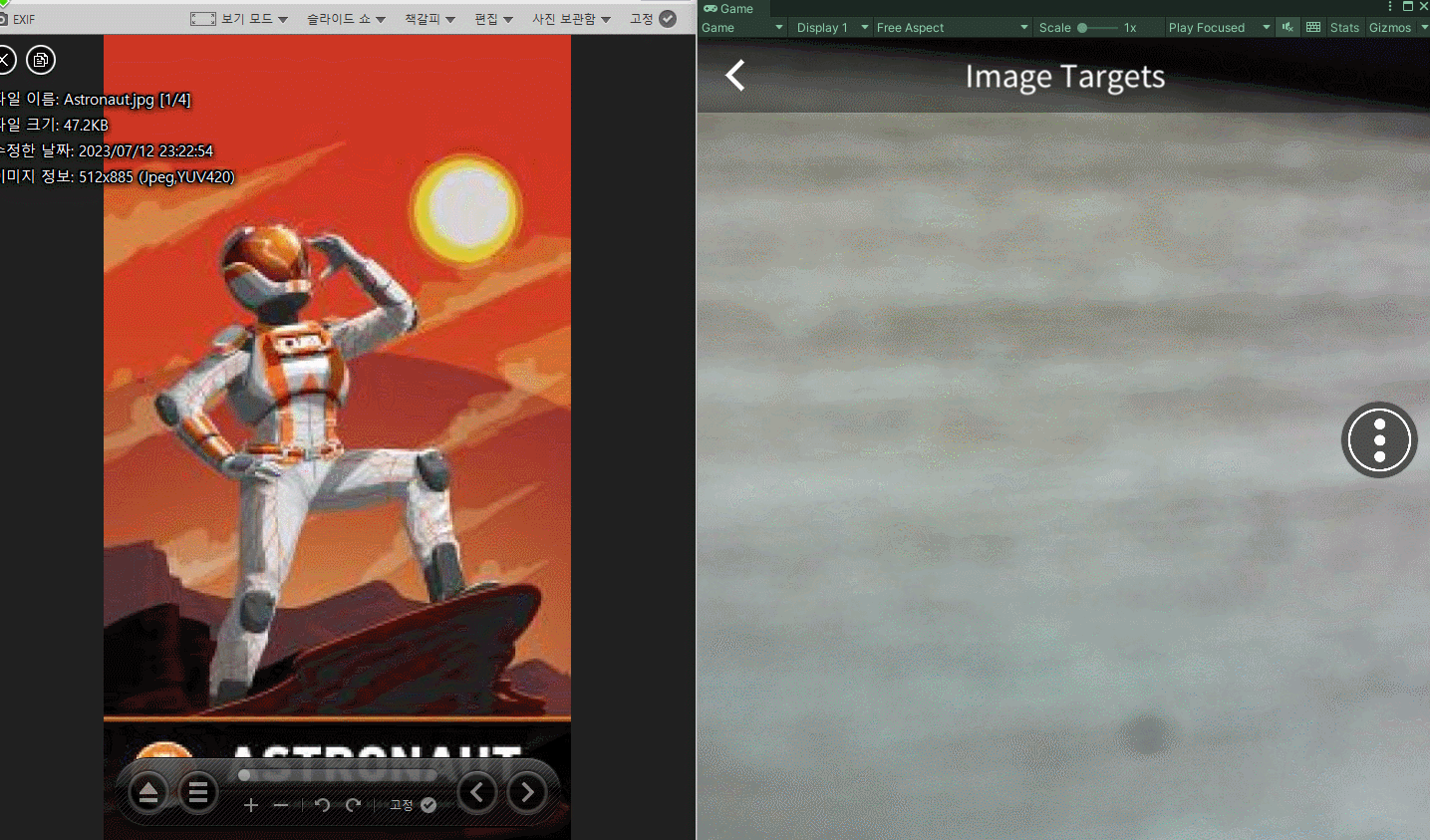Image resolution: width=1430 pixels, height=840 pixels.
Task: Open the Play Focused dropdown
Action: pos(1219,28)
